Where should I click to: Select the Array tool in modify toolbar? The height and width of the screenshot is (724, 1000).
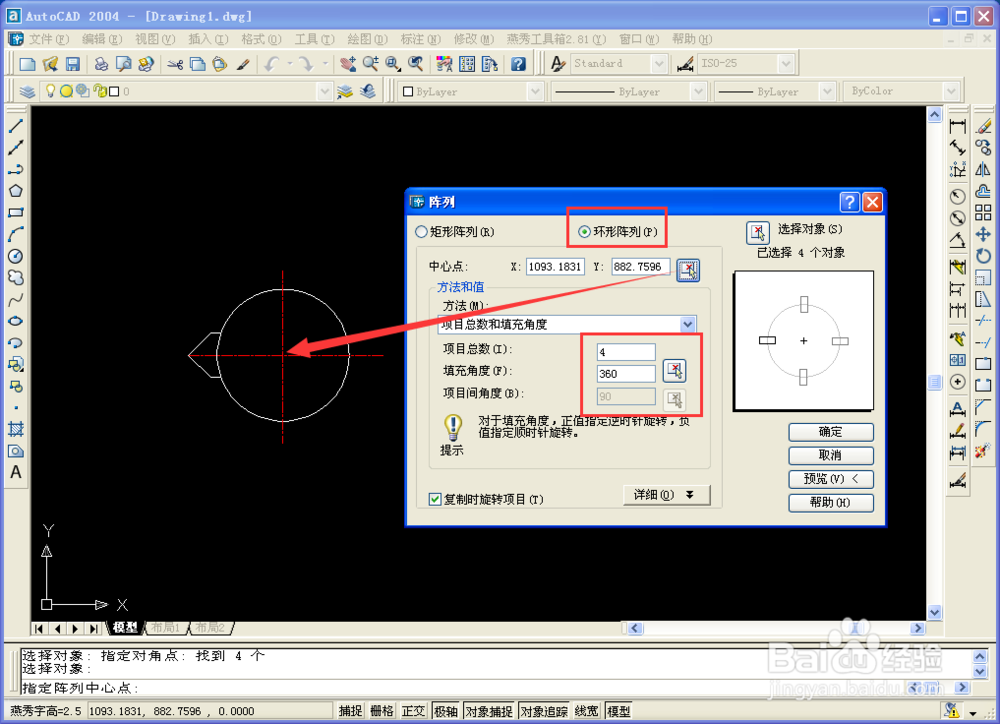[x=983, y=212]
